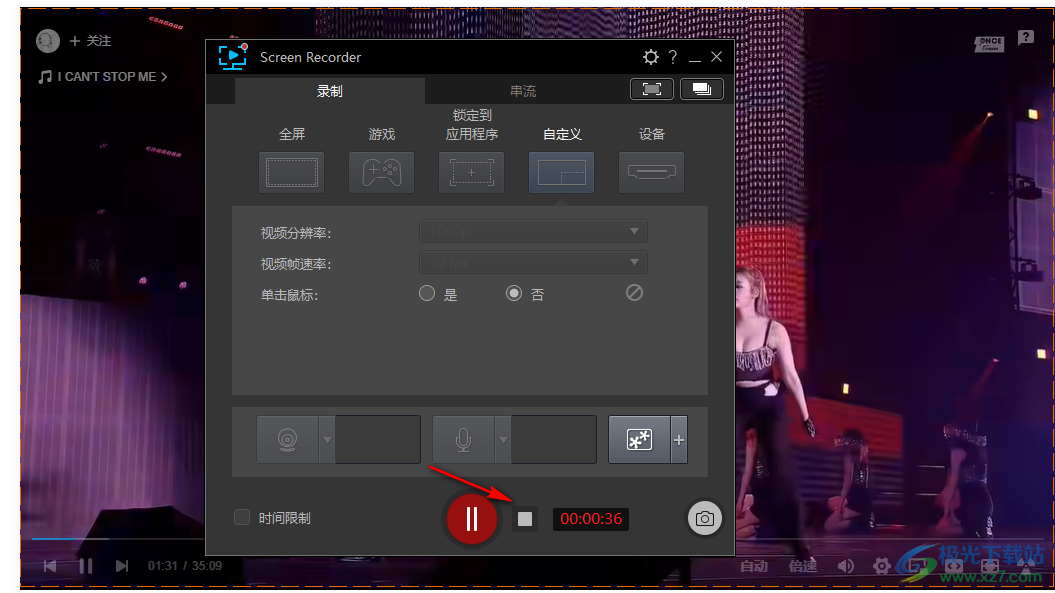The width and height of the screenshot is (1055, 593).
Task: Select the 是 radio button for click mouse
Action: coord(426,293)
